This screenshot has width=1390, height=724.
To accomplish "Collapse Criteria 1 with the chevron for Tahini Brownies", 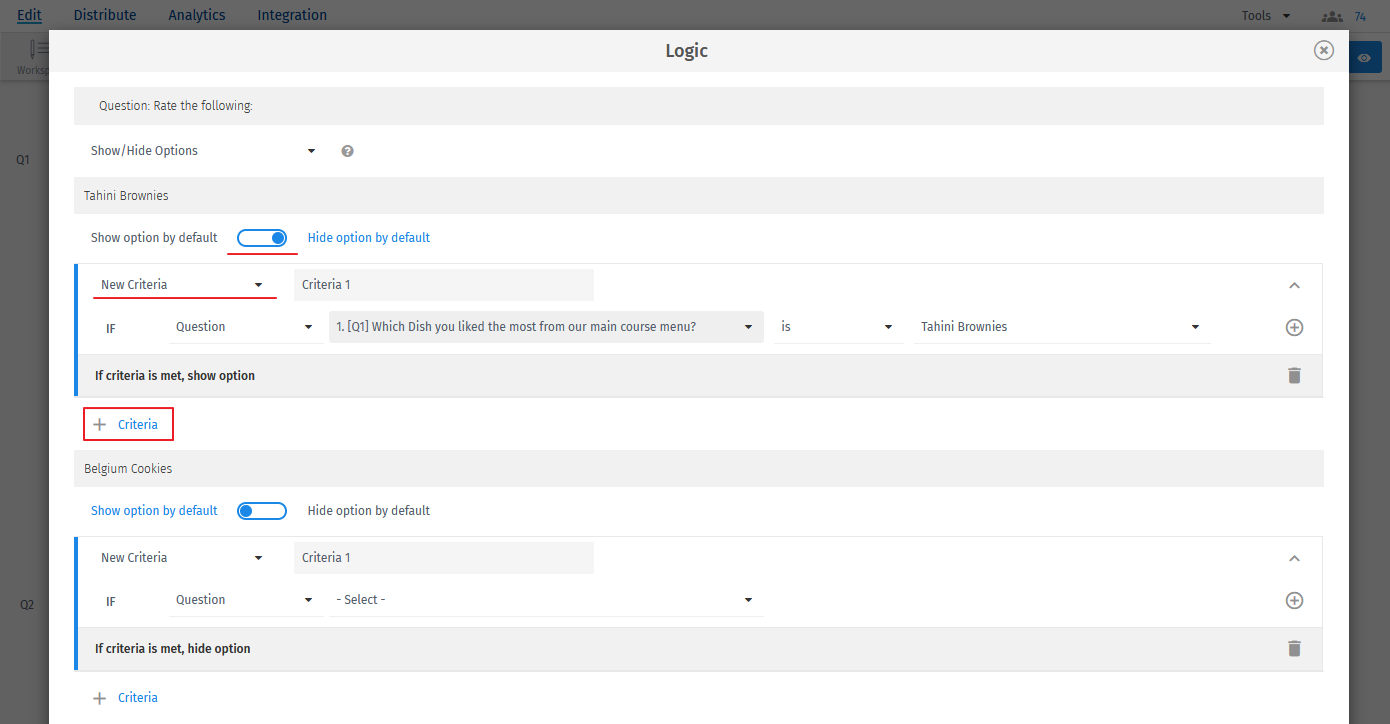I will tap(1294, 285).
